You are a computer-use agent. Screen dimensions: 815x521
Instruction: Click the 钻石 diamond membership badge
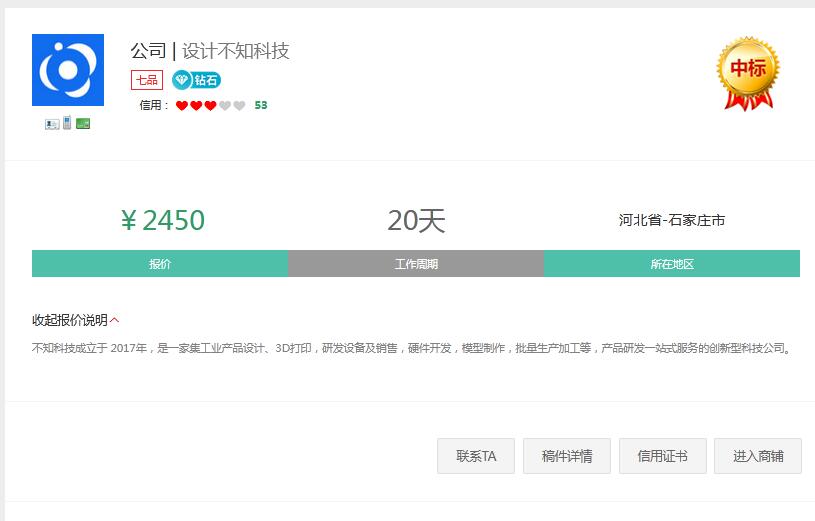pyautogui.click(x=196, y=80)
